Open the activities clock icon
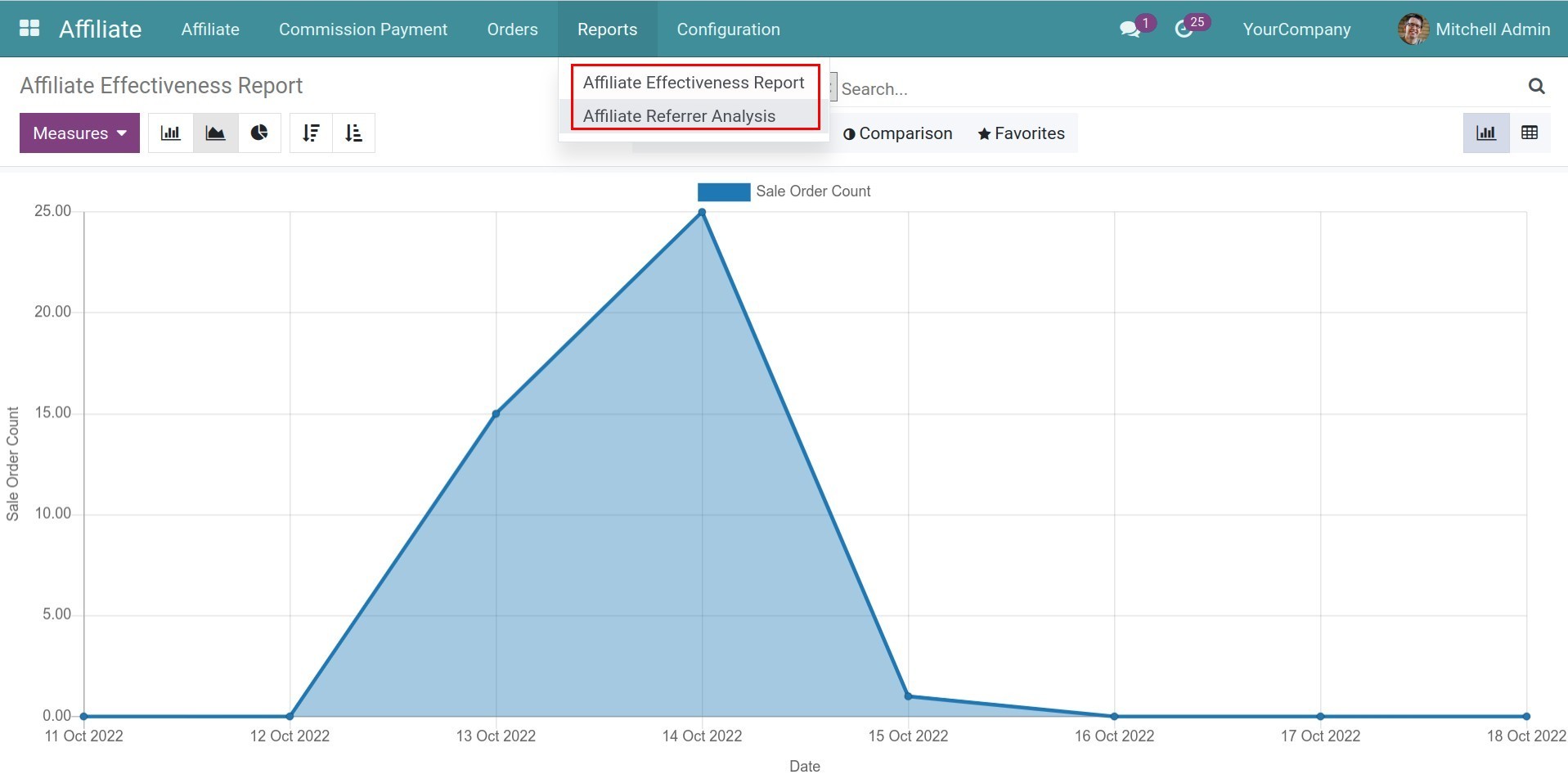 point(1183,29)
